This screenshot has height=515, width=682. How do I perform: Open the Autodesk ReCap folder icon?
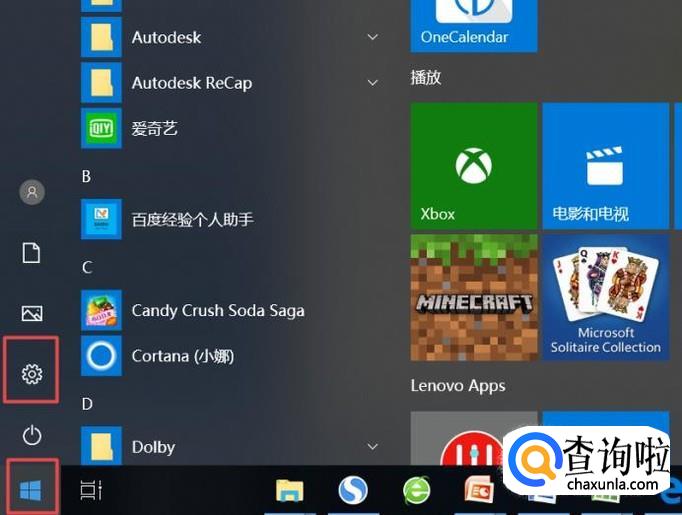point(101,83)
